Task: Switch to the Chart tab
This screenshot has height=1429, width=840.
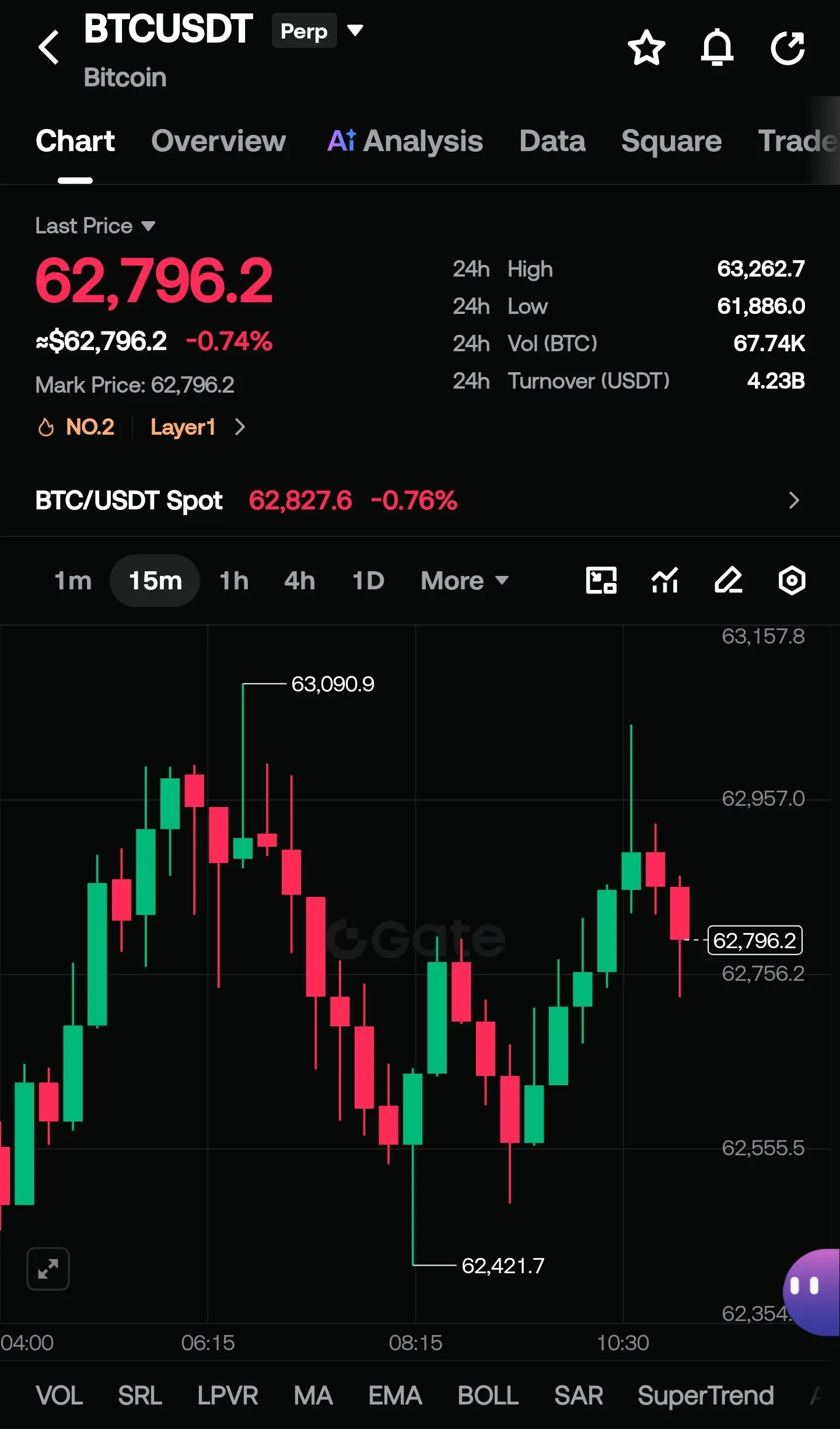Action: (x=75, y=141)
